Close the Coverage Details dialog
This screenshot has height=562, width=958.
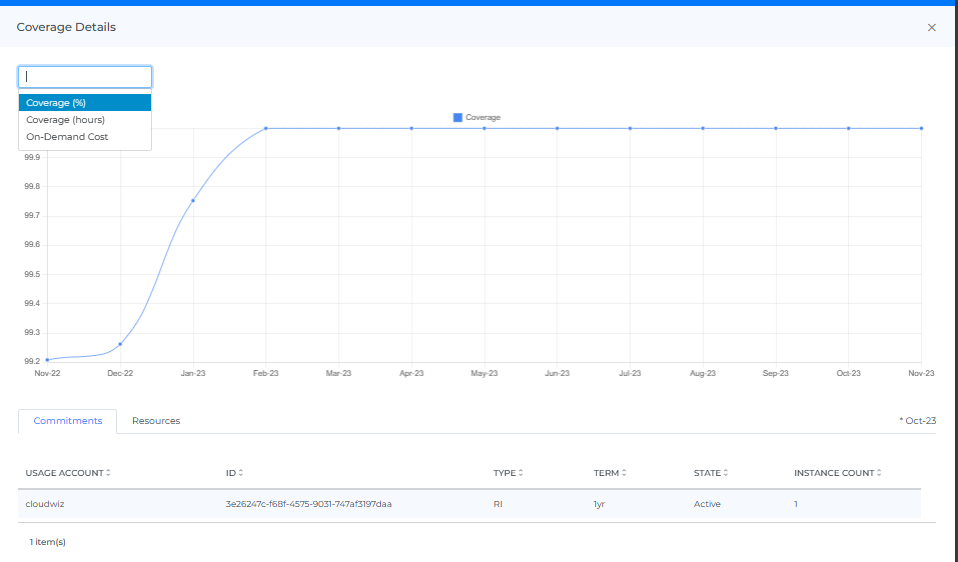tap(932, 28)
